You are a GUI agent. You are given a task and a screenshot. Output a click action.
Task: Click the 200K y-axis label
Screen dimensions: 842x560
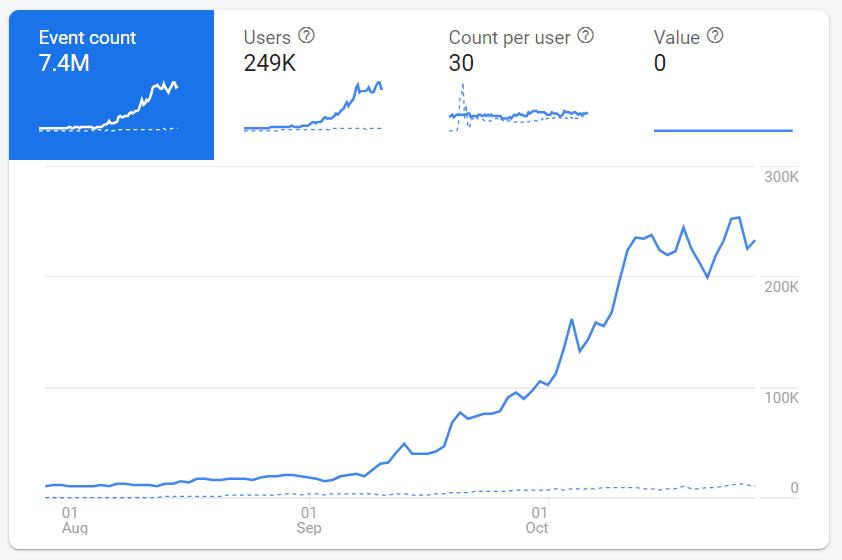(x=781, y=287)
